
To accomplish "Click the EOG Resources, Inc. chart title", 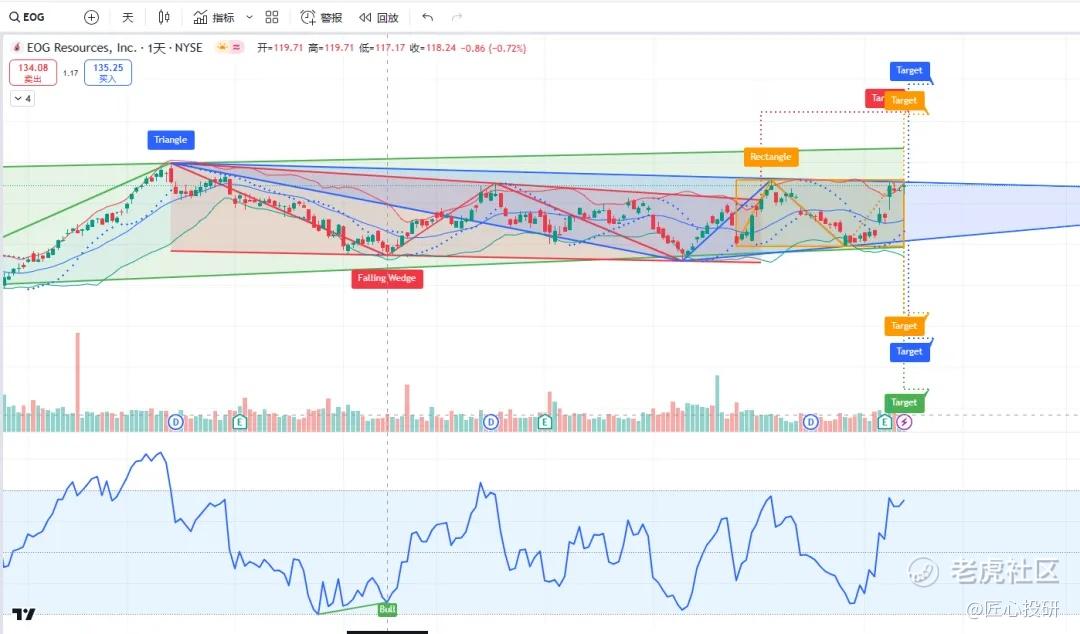I will coord(114,48).
